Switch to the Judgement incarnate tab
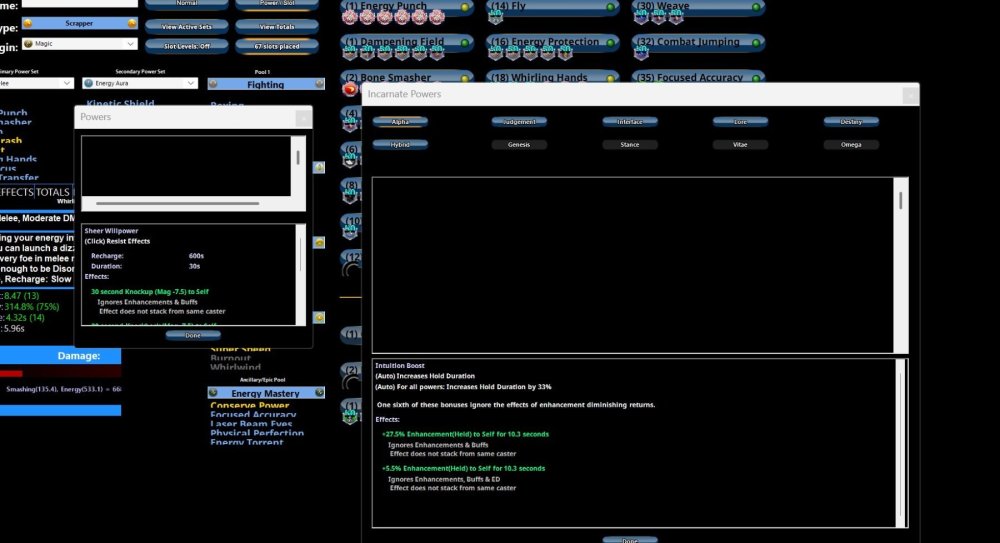 click(x=519, y=122)
